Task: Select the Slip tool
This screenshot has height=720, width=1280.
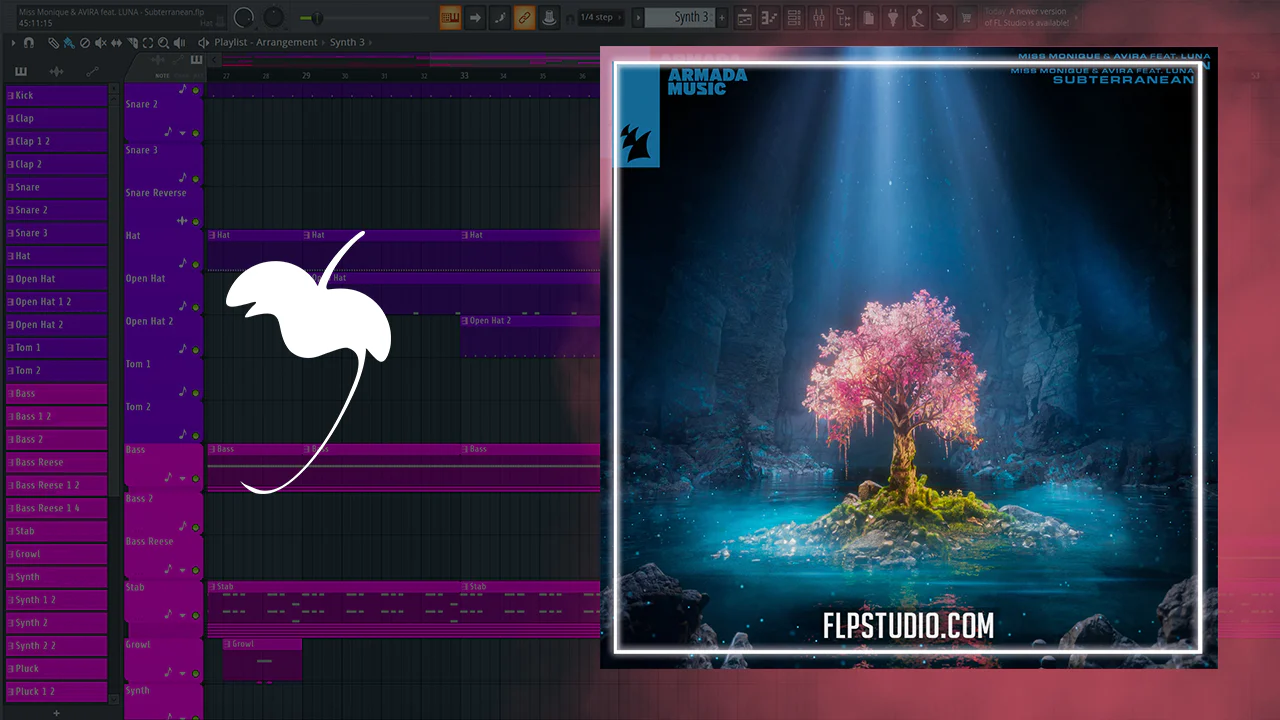Action: [x=116, y=42]
